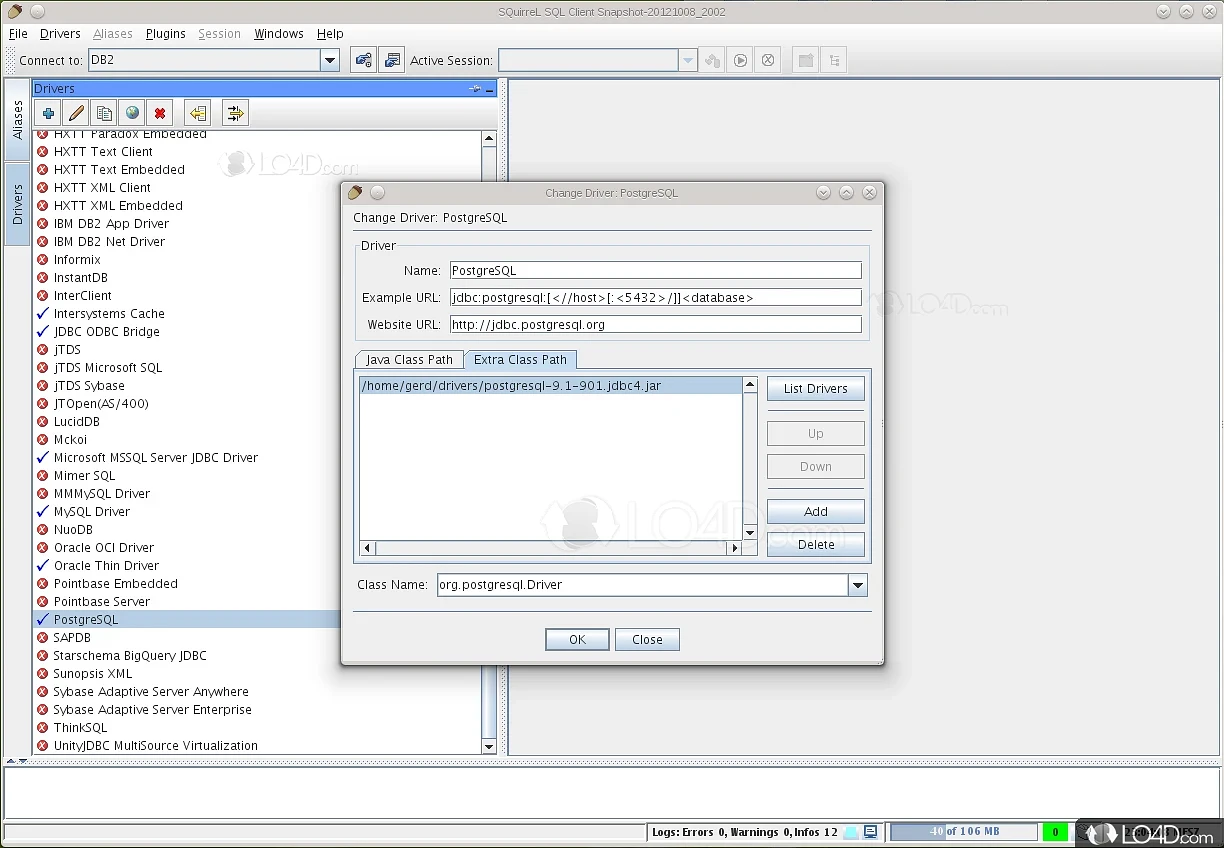Select MySQL Driver in the drivers list
This screenshot has width=1224, height=848.
click(92, 512)
